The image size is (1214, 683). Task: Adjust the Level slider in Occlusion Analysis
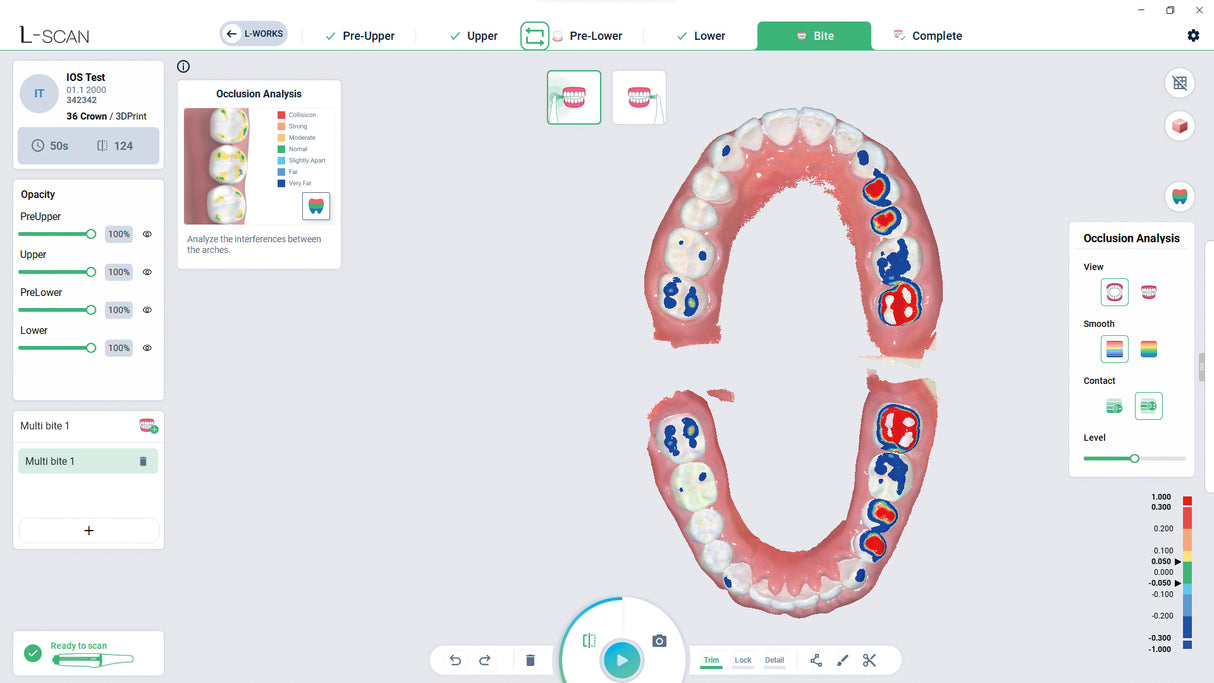tap(1134, 457)
